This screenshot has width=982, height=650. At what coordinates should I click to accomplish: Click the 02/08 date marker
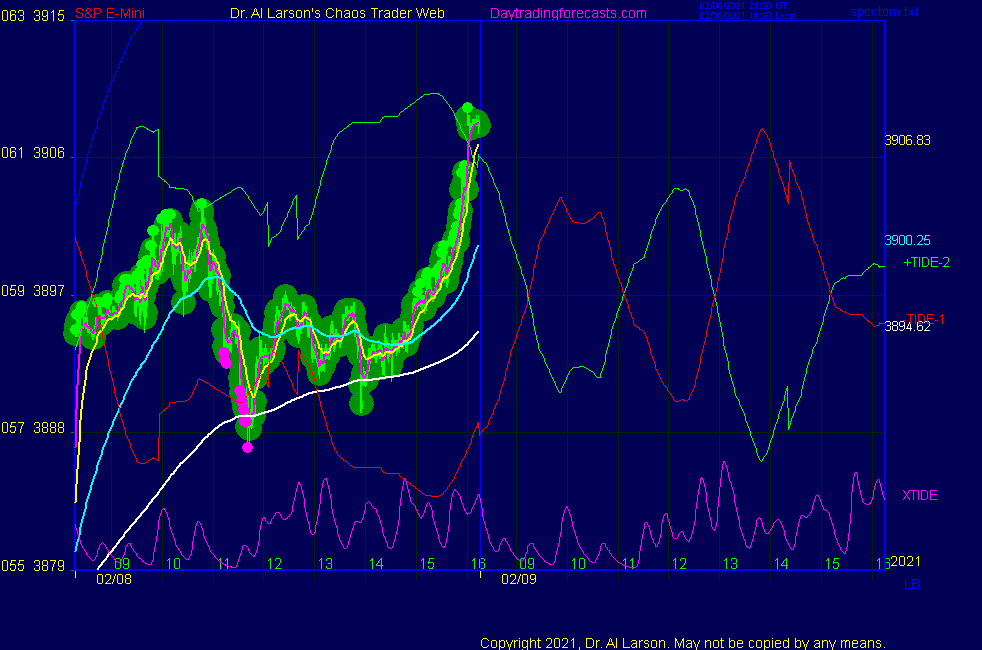click(x=111, y=579)
